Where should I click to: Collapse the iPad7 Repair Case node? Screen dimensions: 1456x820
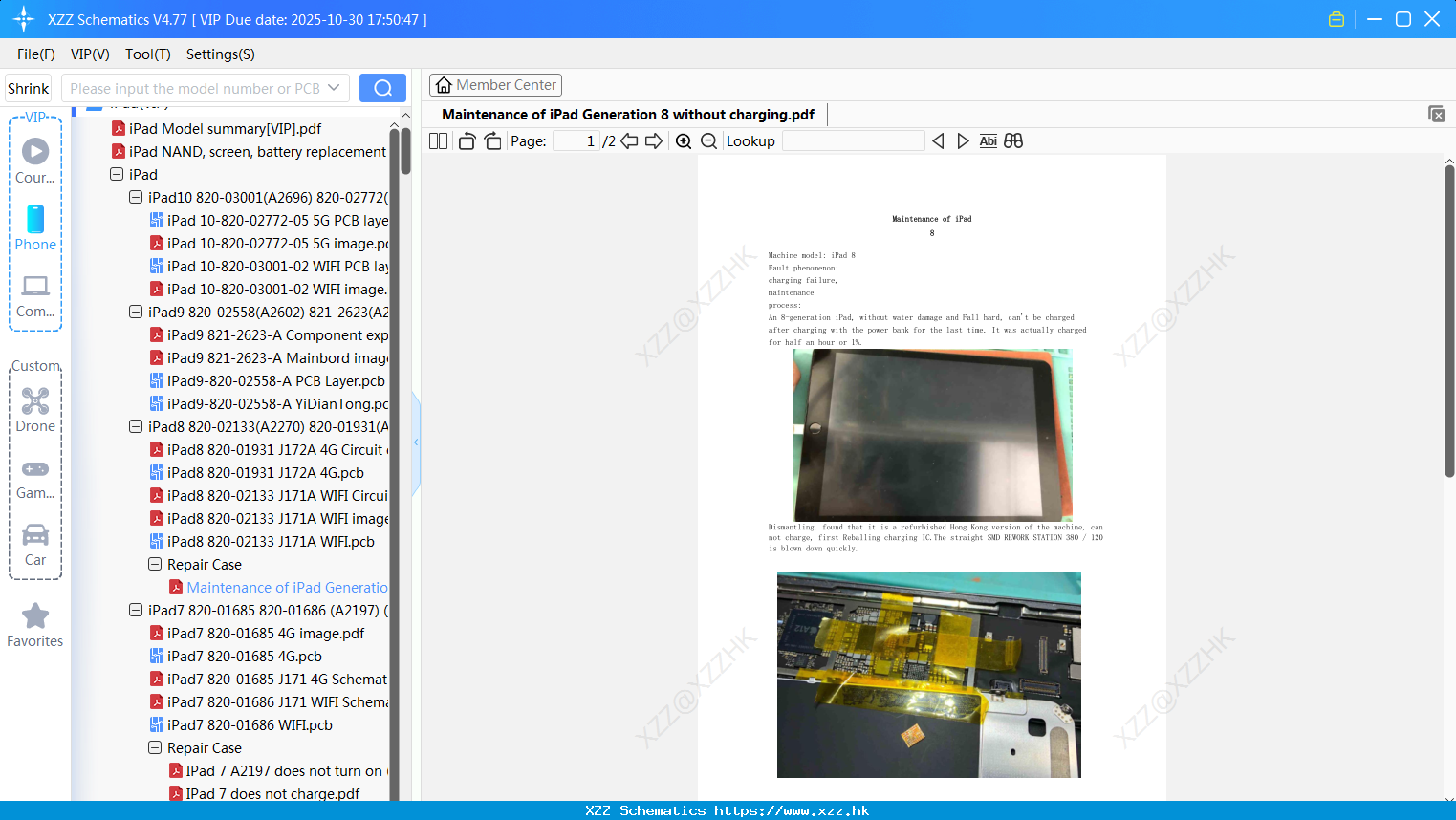pos(155,747)
